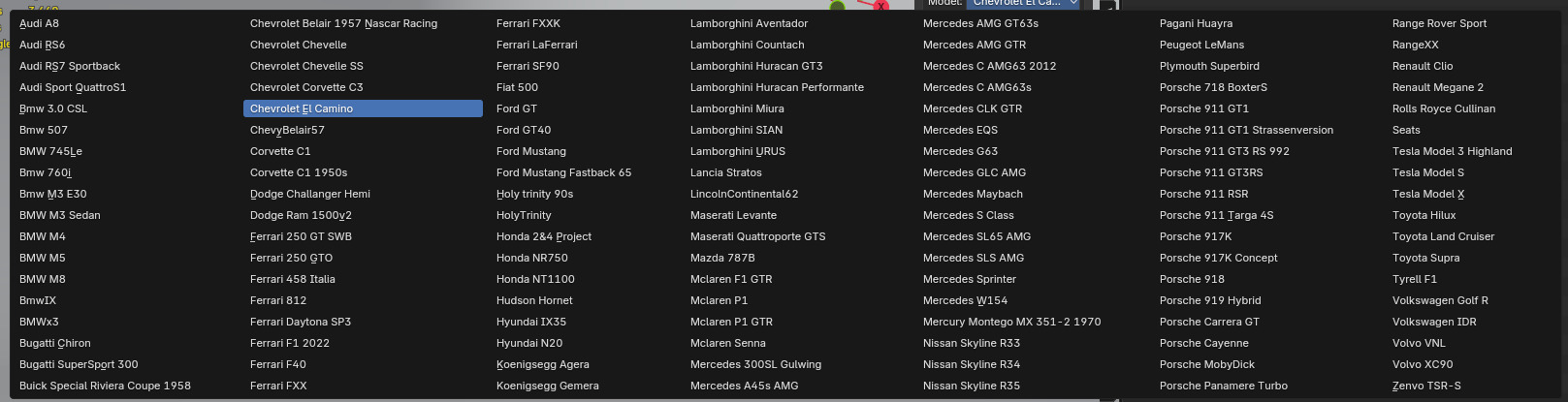Select ChevyBelair57 model
The width and height of the screenshot is (1568, 402).
287,130
